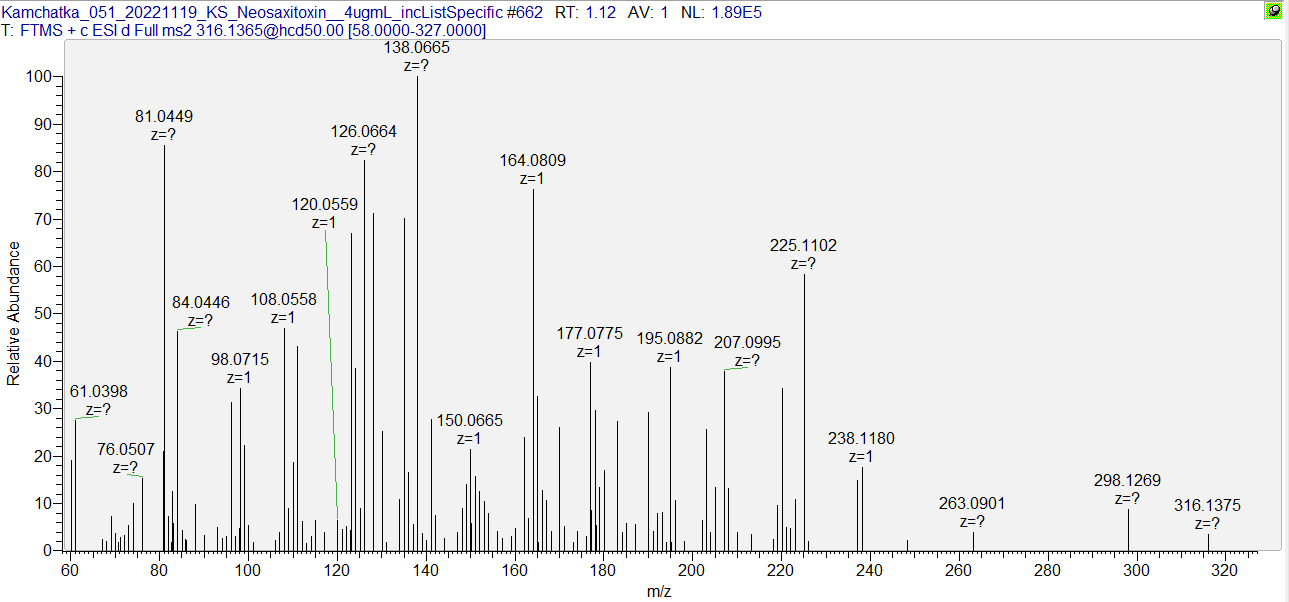Click the peak label 225.1102
This screenshot has width=1289, height=602.
tap(803, 245)
